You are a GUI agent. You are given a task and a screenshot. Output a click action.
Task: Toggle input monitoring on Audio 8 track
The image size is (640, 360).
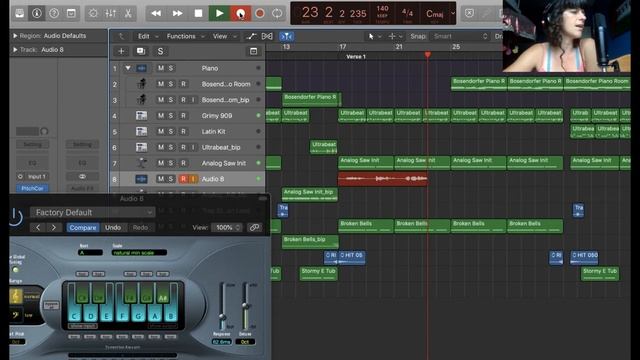pyautogui.click(x=193, y=179)
